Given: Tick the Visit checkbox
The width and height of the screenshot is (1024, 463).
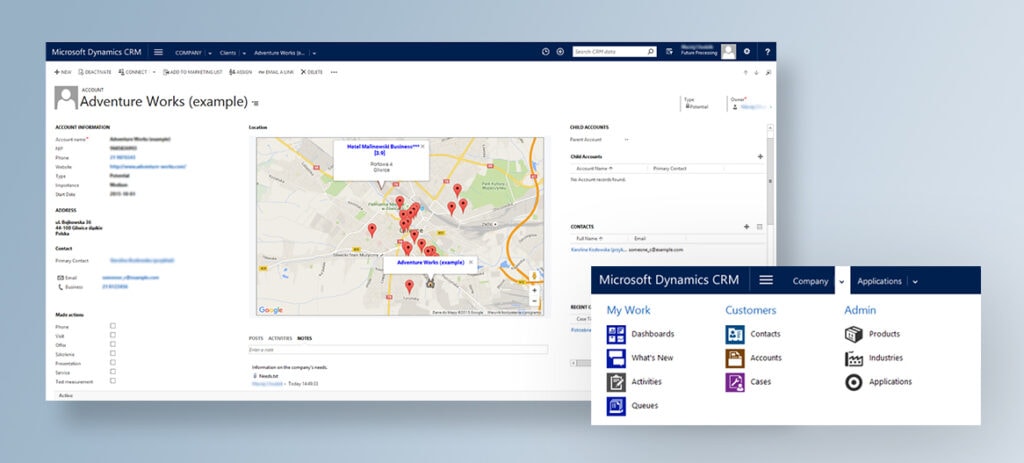Looking at the screenshot, I should coord(112,335).
